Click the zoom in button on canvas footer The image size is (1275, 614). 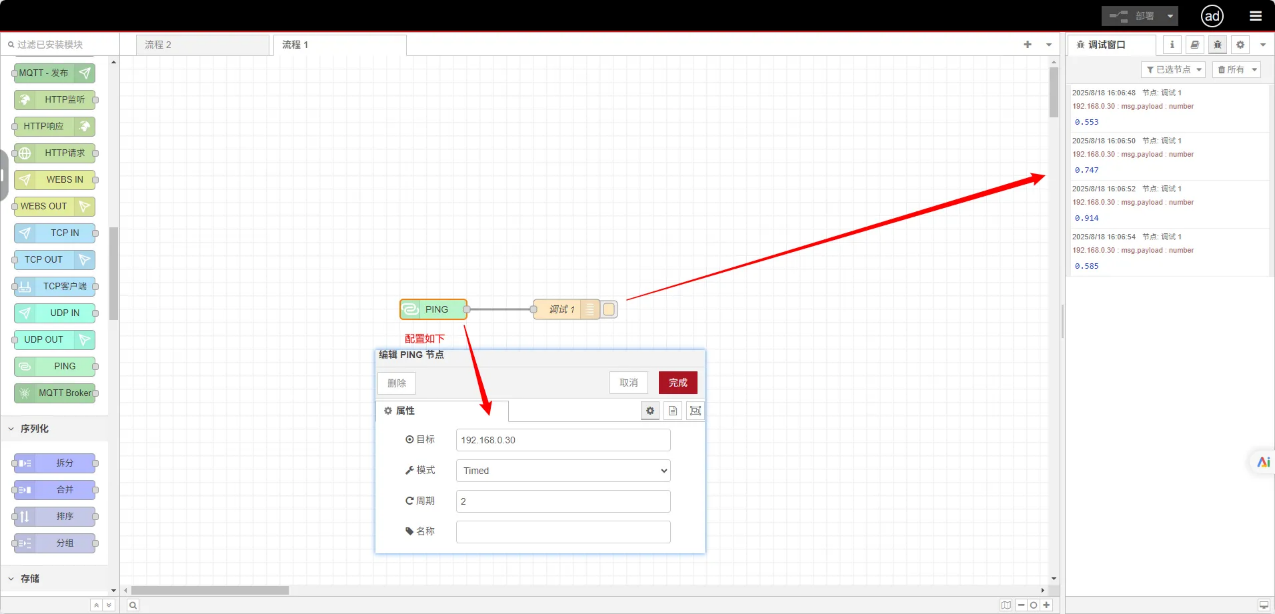pos(1047,605)
